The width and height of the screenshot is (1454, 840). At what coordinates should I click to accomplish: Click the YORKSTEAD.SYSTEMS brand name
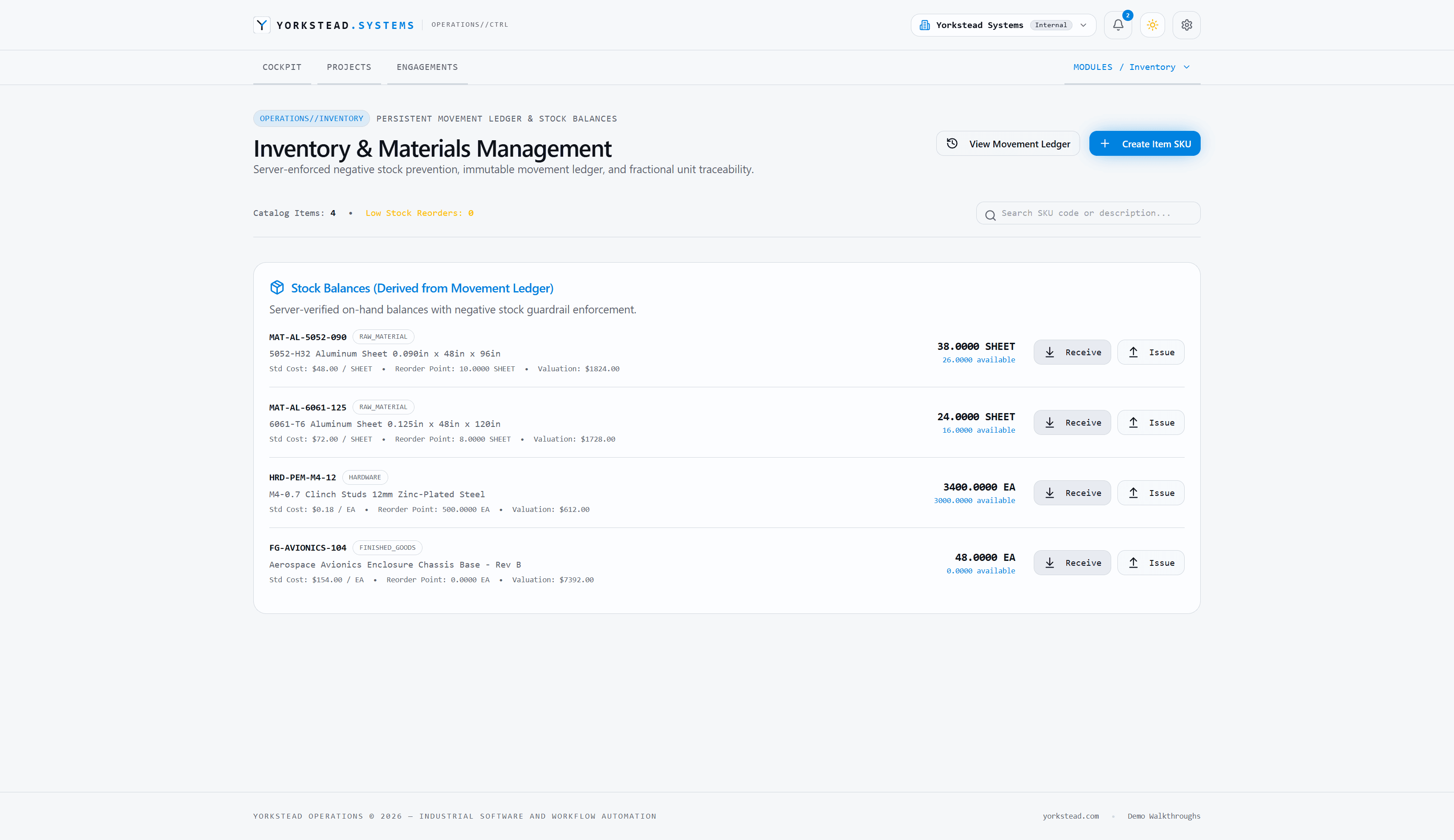tap(345, 25)
